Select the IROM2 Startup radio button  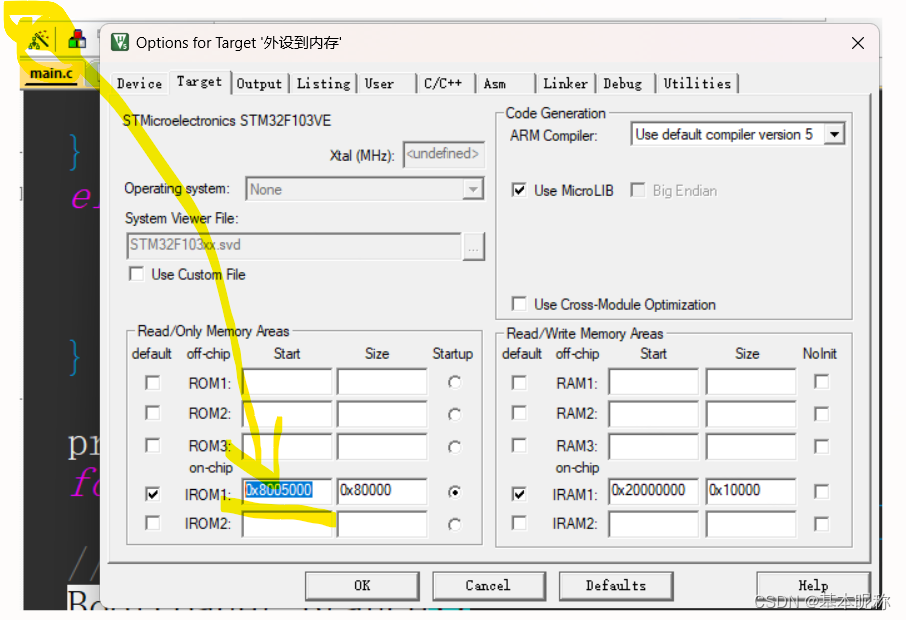tap(455, 524)
